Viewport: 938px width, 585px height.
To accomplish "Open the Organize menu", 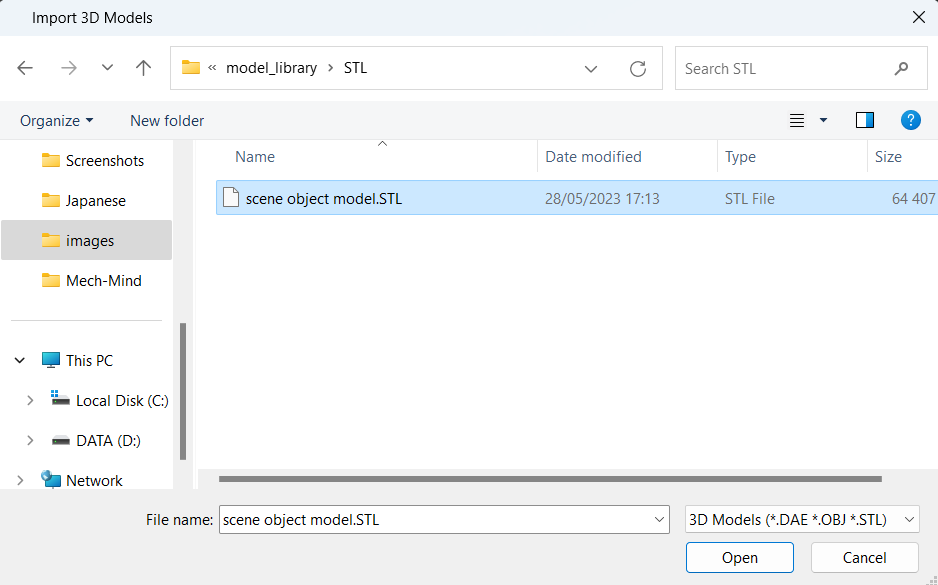I will coord(57,121).
